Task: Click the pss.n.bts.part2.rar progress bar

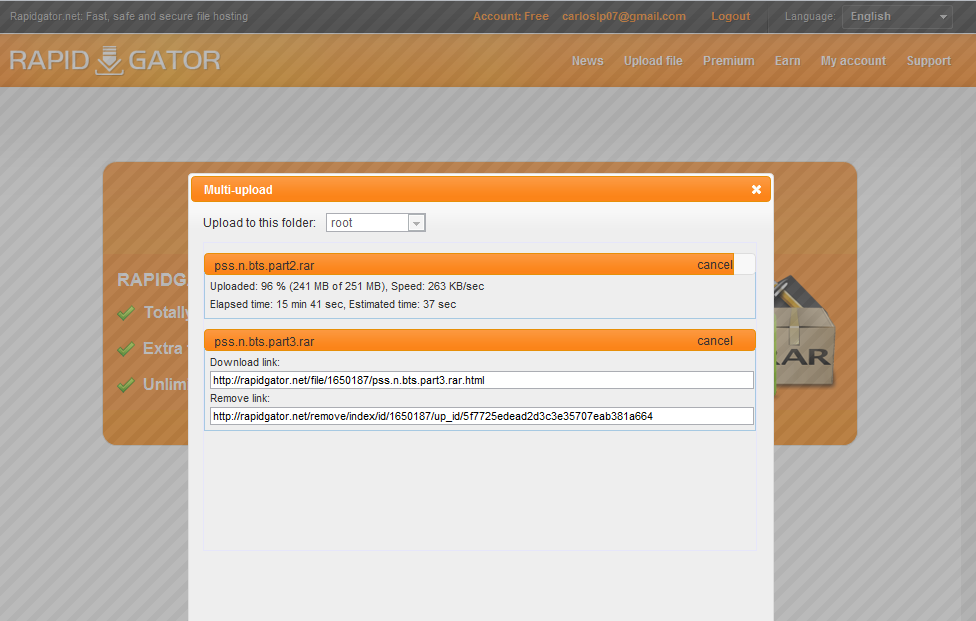Action: point(479,264)
